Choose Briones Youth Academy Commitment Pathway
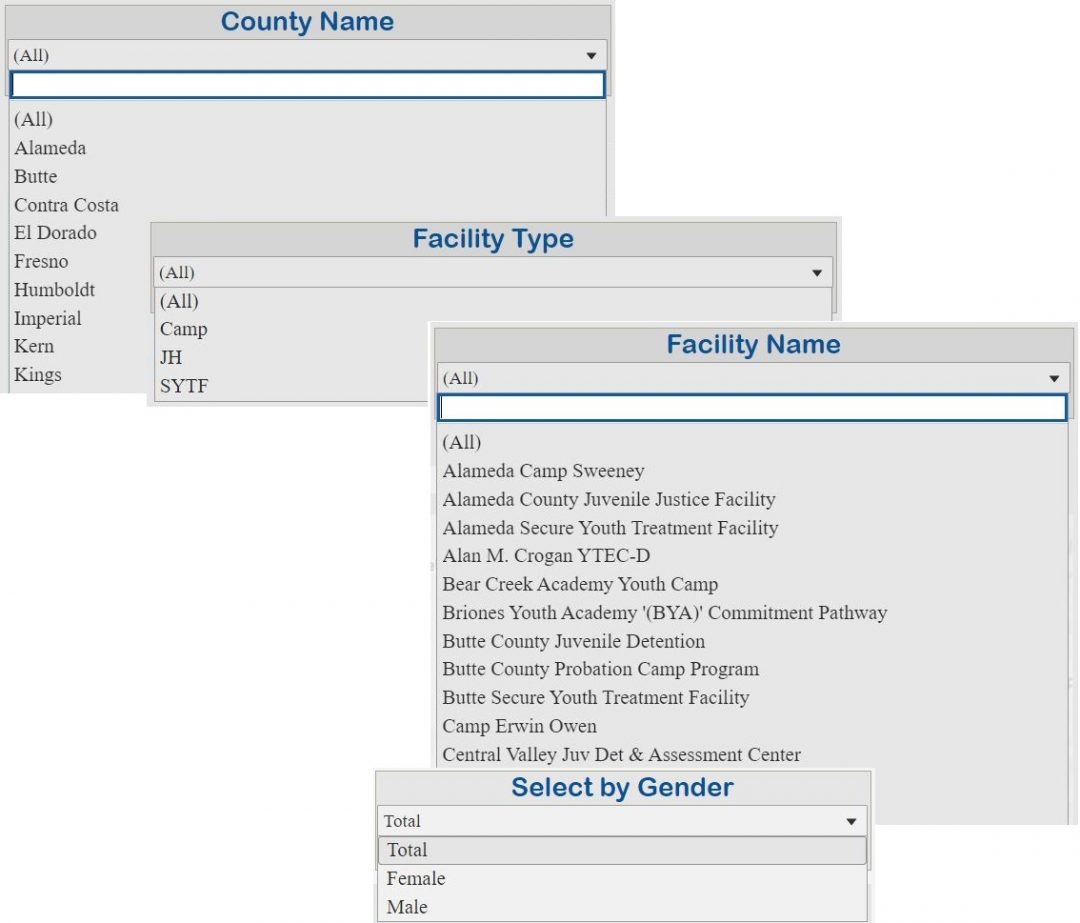Screen dimensions: 1080x923 coord(665,613)
